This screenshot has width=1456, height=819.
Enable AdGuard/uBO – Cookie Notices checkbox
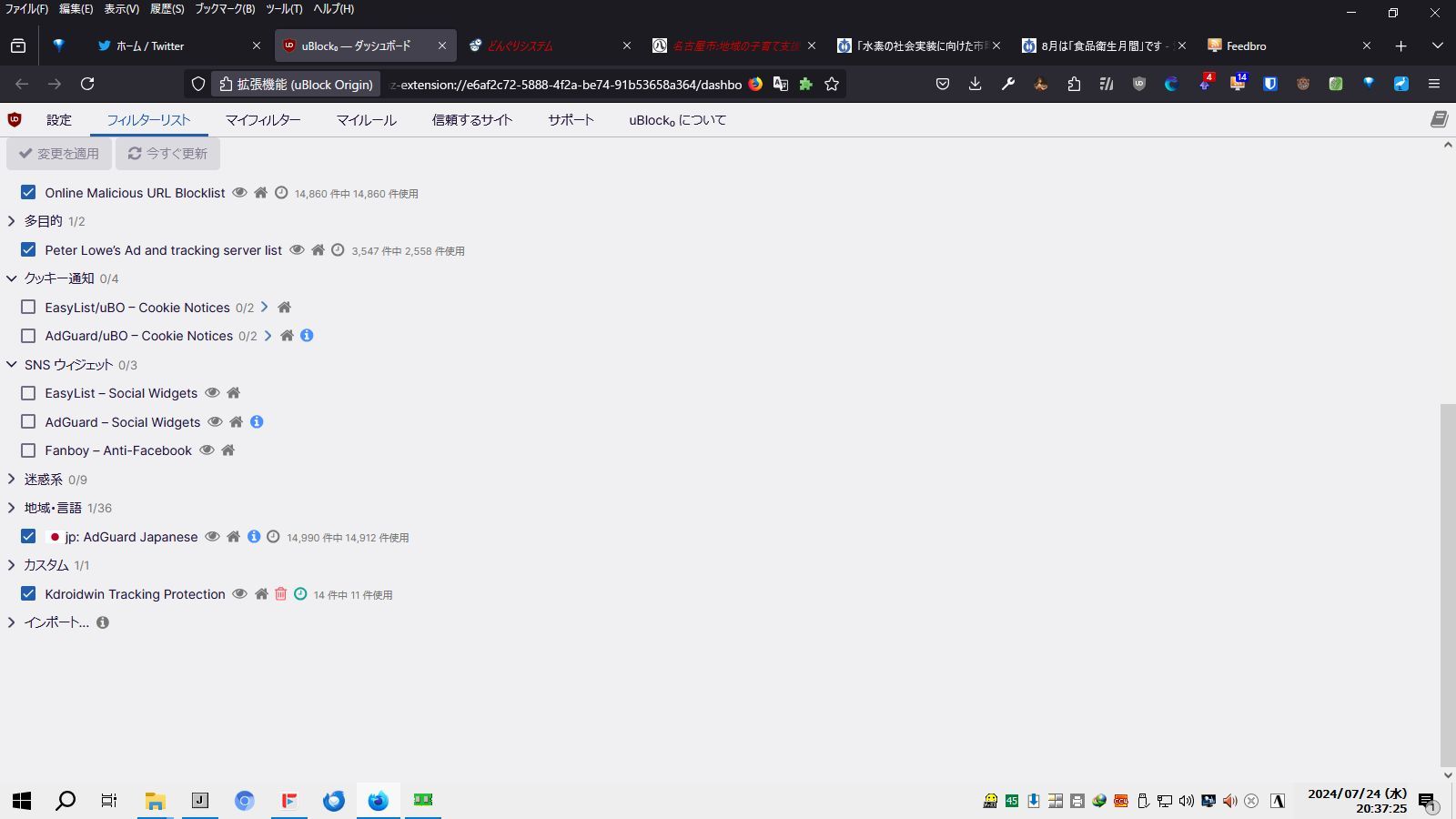point(28,335)
